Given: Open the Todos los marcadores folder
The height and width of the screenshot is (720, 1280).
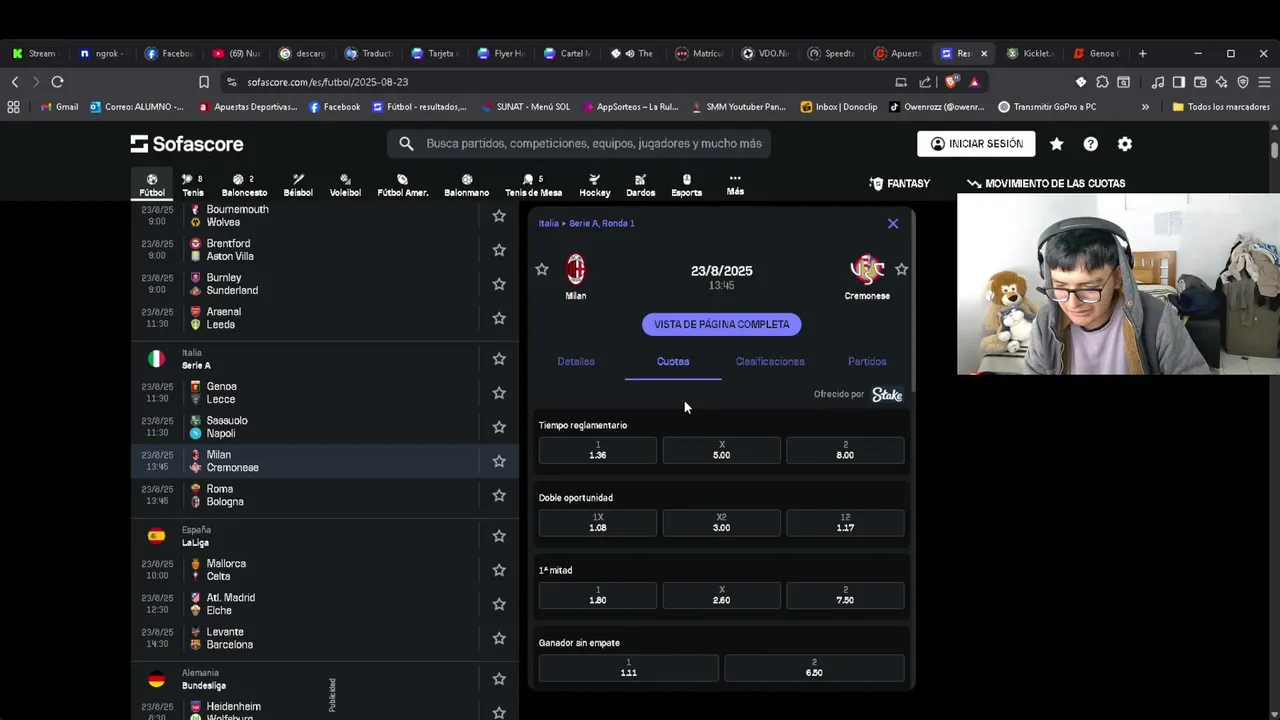Looking at the screenshot, I should 1221,107.
